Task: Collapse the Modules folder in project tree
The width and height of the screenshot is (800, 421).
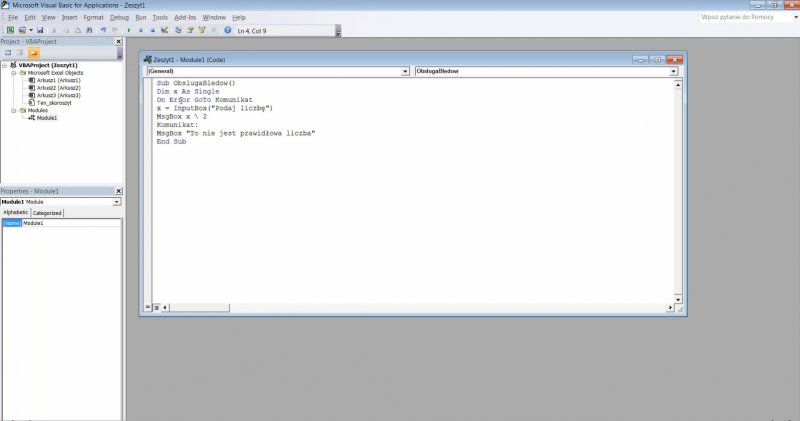Action: click(x=15, y=110)
